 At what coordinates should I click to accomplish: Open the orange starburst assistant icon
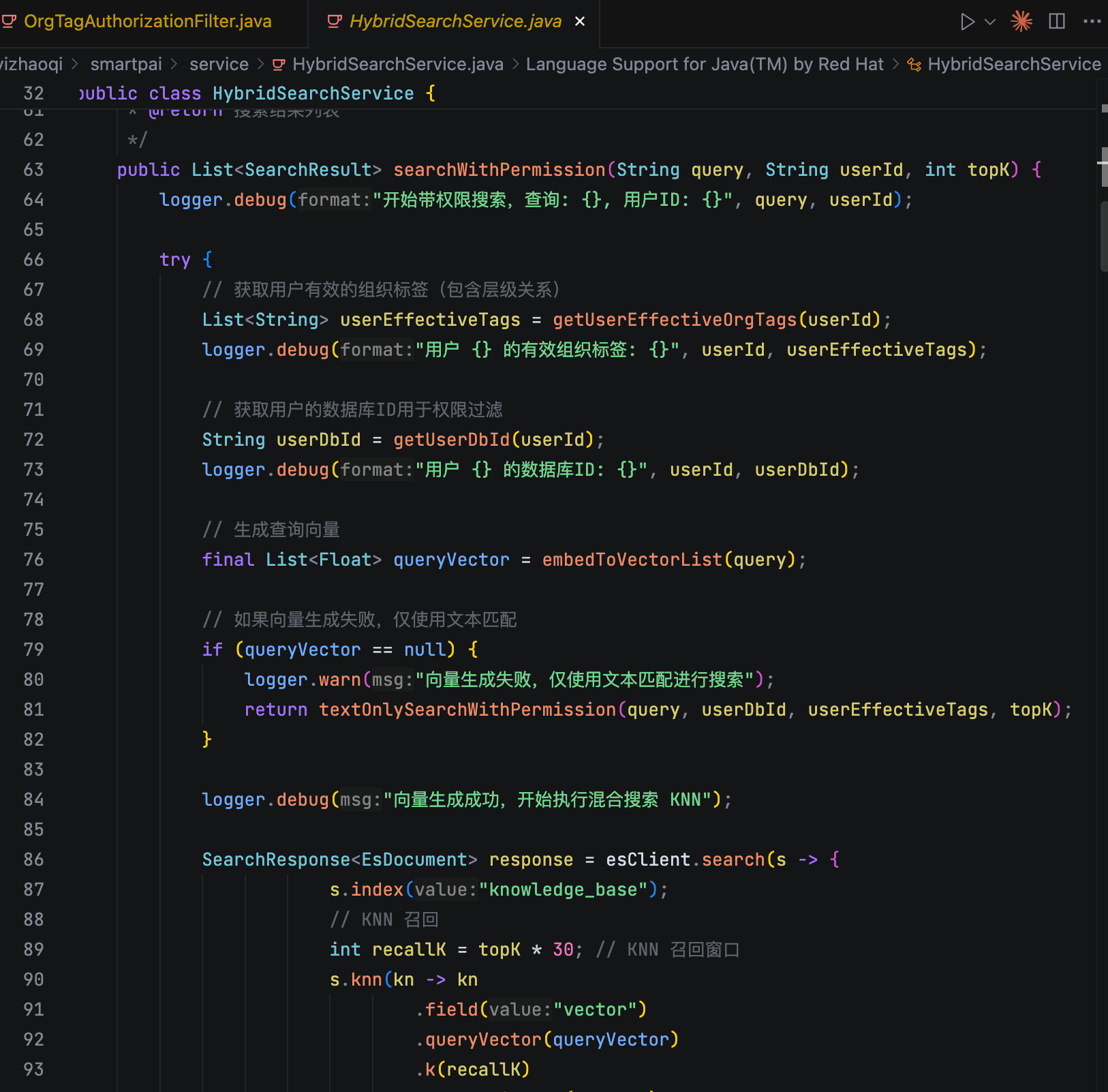(1021, 21)
